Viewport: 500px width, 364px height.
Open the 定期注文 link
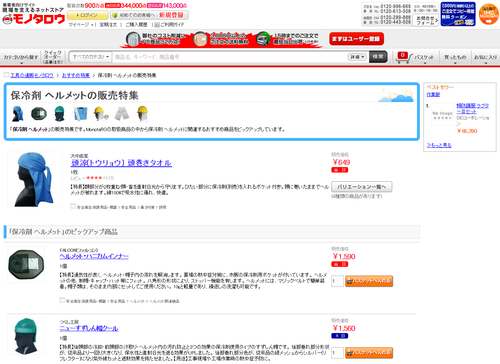(108, 25)
